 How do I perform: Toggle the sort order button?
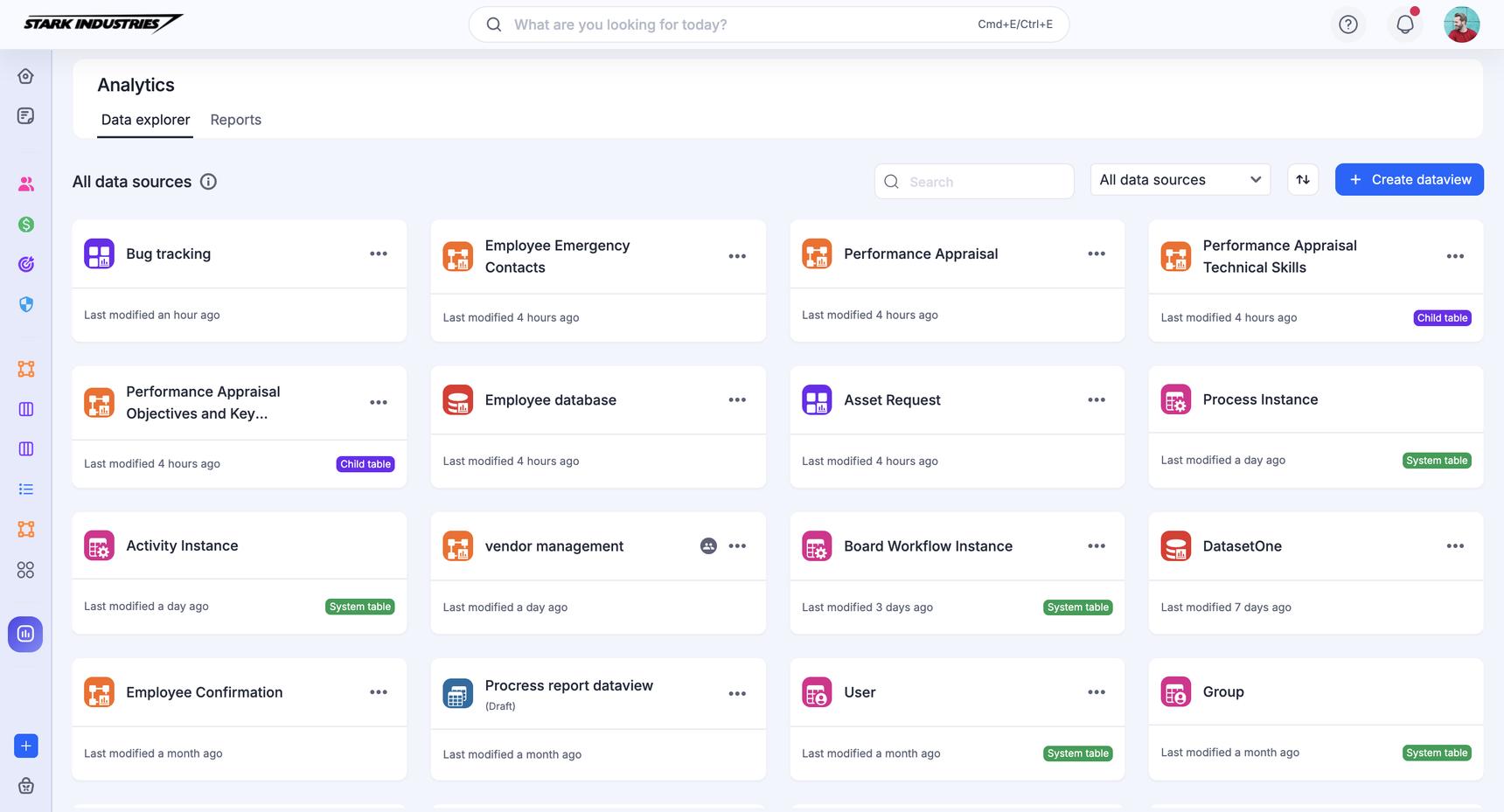click(x=1302, y=180)
